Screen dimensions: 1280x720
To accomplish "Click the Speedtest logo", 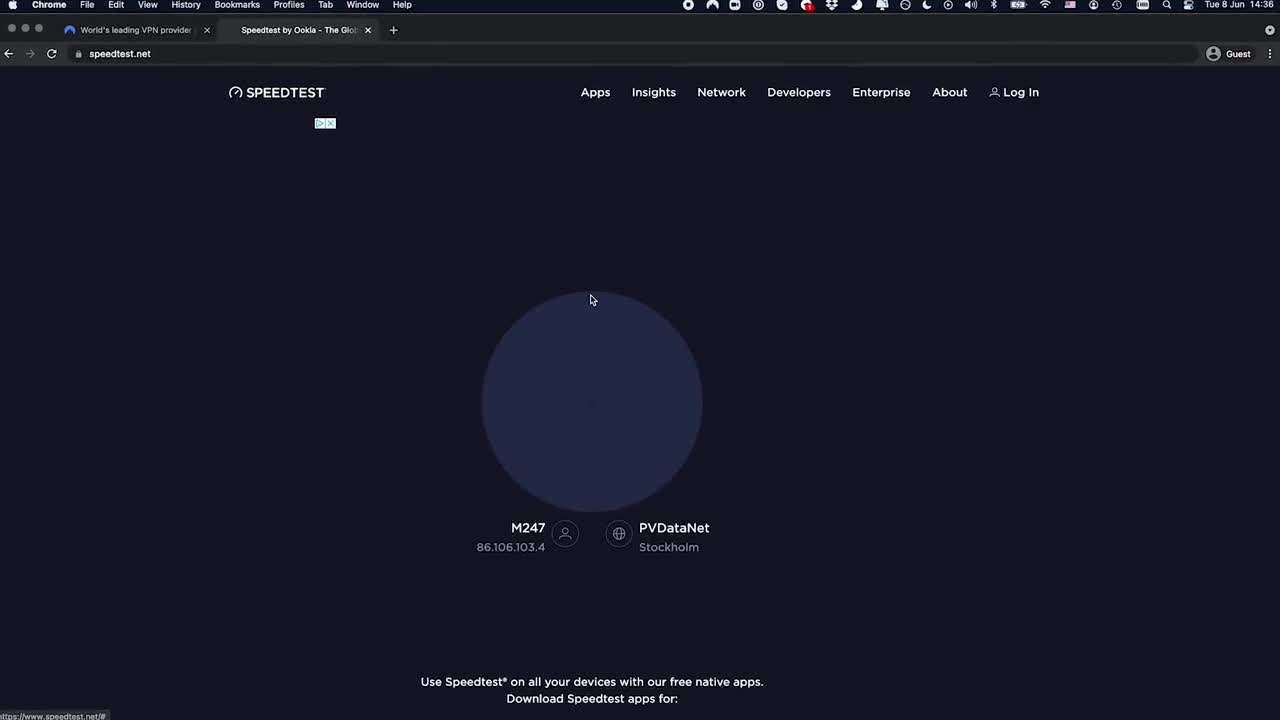I will (277, 92).
